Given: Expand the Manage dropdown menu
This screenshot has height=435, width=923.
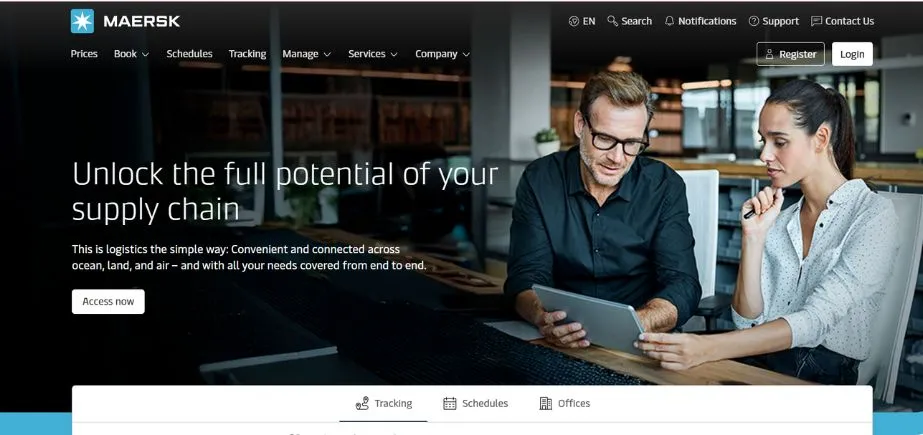Looking at the screenshot, I should click(x=307, y=54).
